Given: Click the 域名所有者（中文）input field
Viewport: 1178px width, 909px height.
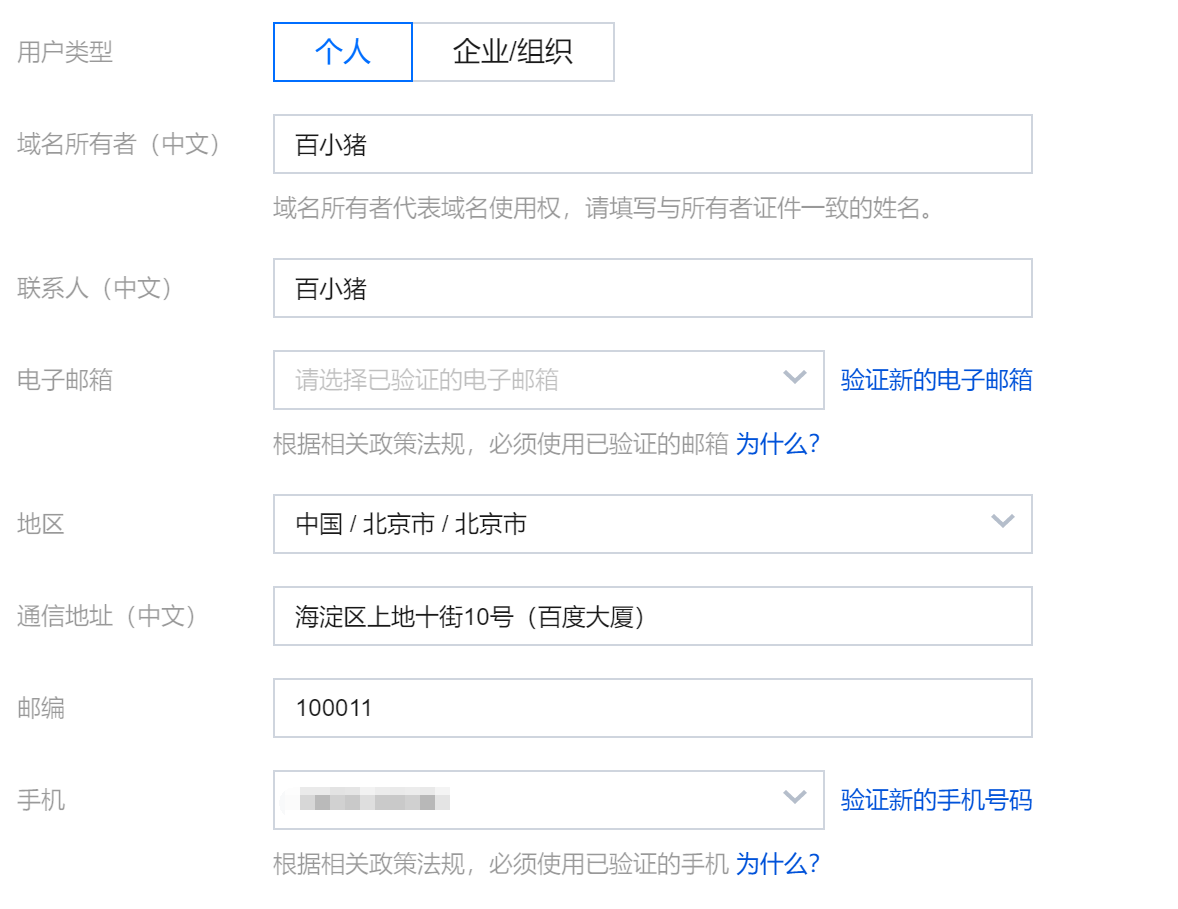Looking at the screenshot, I should (x=653, y=144).
